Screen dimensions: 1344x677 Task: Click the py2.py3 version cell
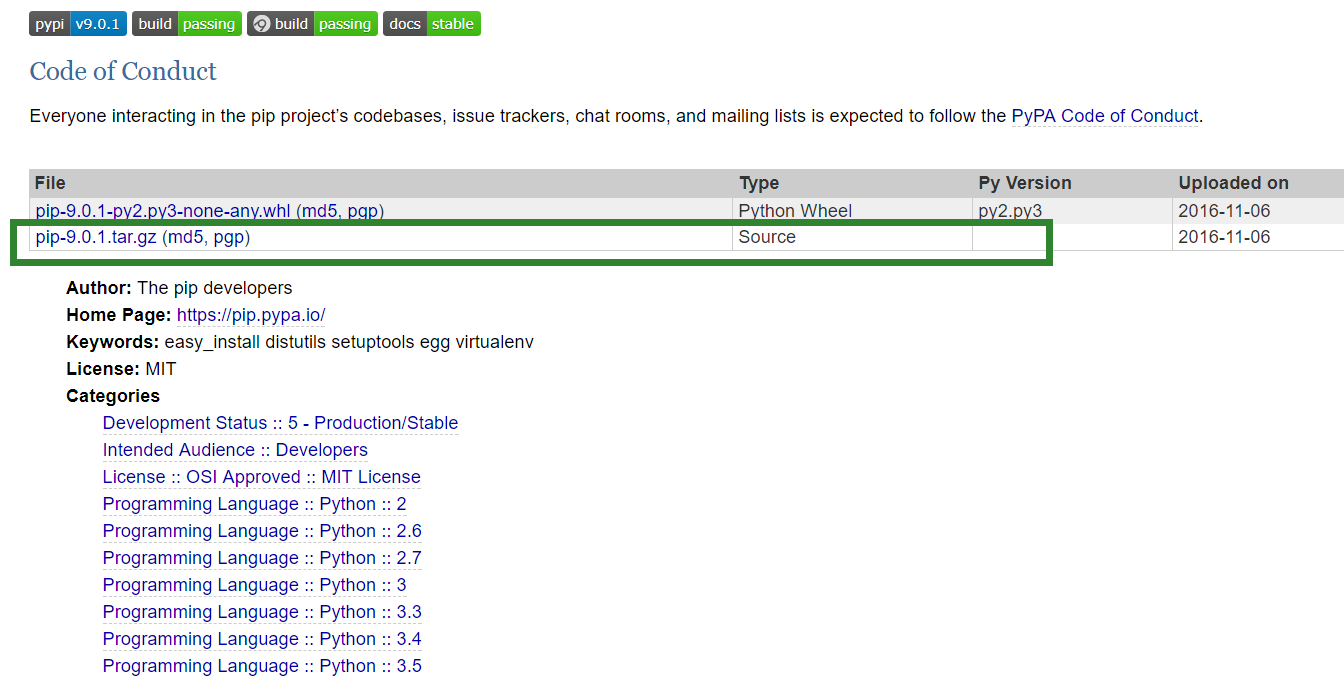[x=1010, y=211]
